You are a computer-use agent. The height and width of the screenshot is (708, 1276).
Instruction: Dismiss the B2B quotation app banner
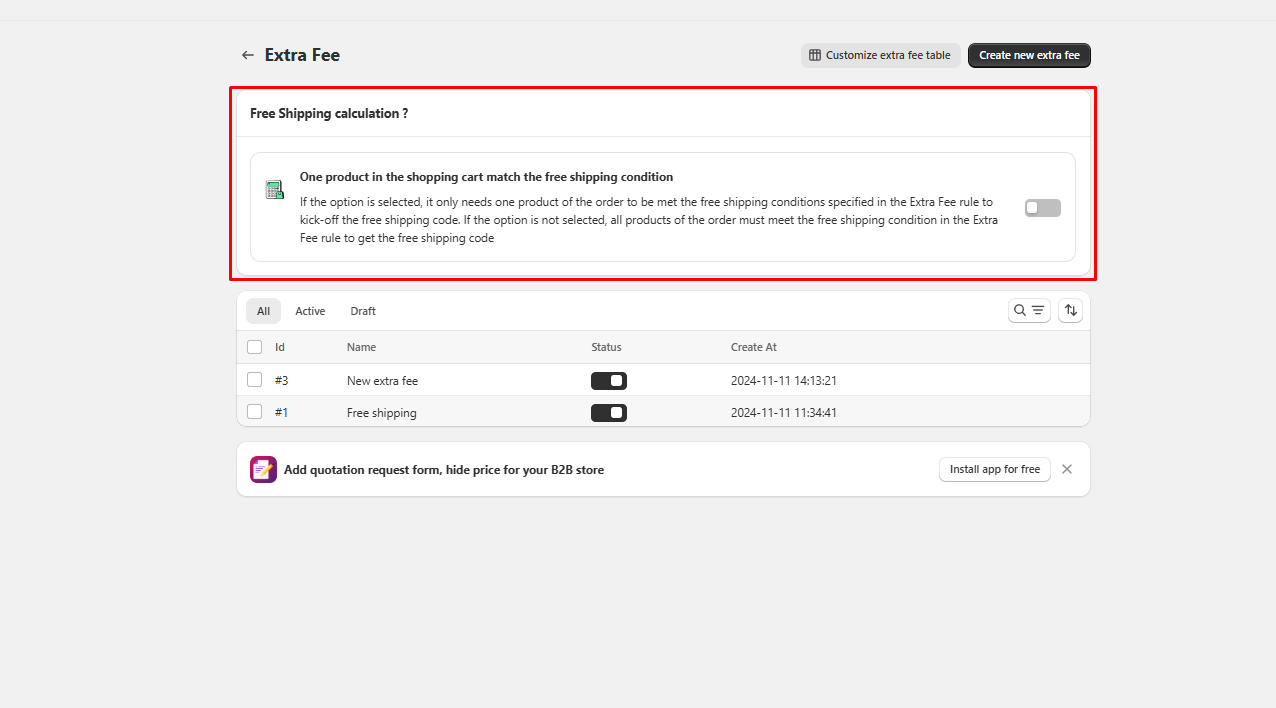[x=1067, y=469]
